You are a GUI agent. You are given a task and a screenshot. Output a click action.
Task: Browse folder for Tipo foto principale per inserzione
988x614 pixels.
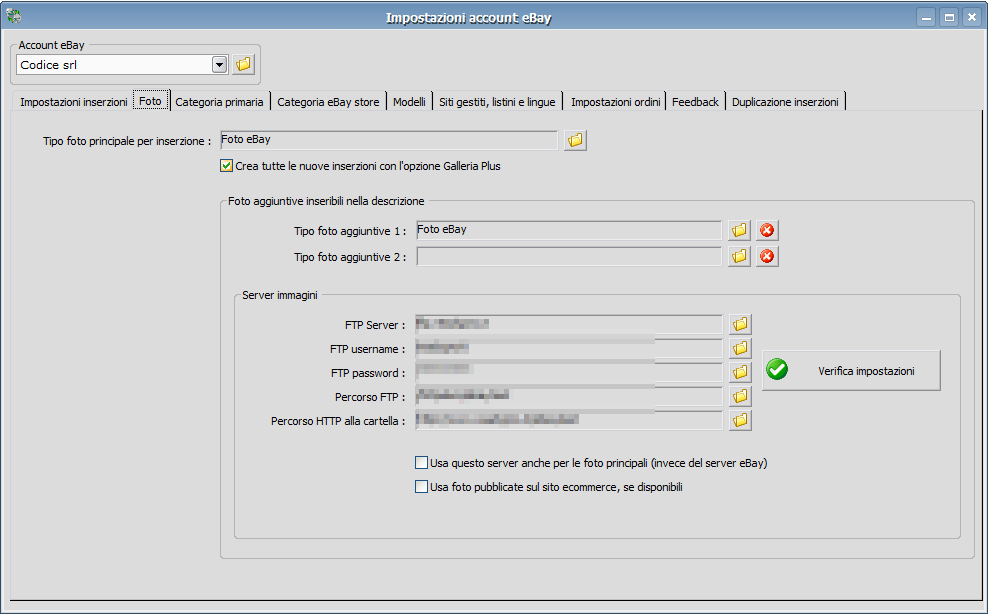click(575, 140)
